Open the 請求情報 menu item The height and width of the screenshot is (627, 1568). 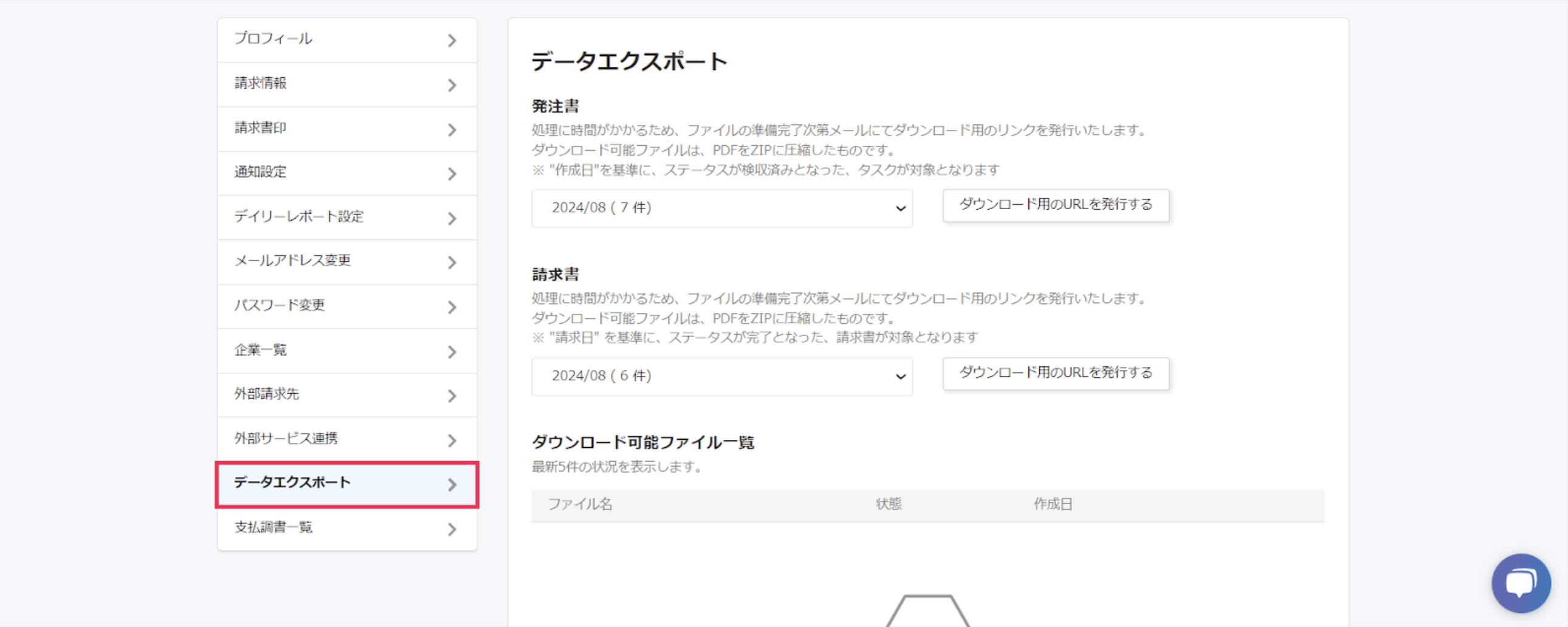(x=347, y=84)
